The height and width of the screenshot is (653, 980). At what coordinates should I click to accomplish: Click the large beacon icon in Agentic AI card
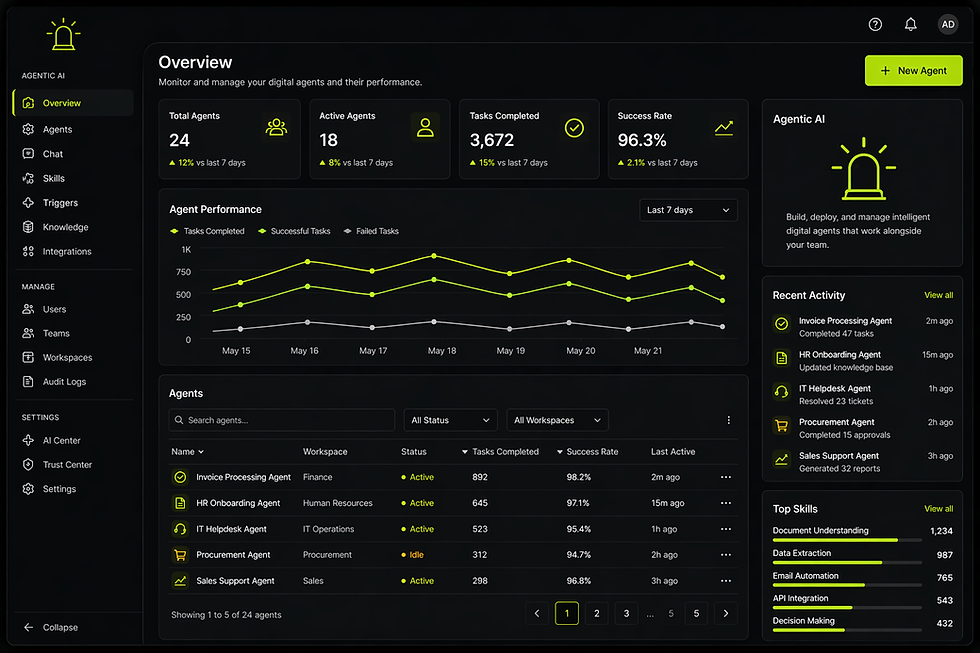point(864,169)
